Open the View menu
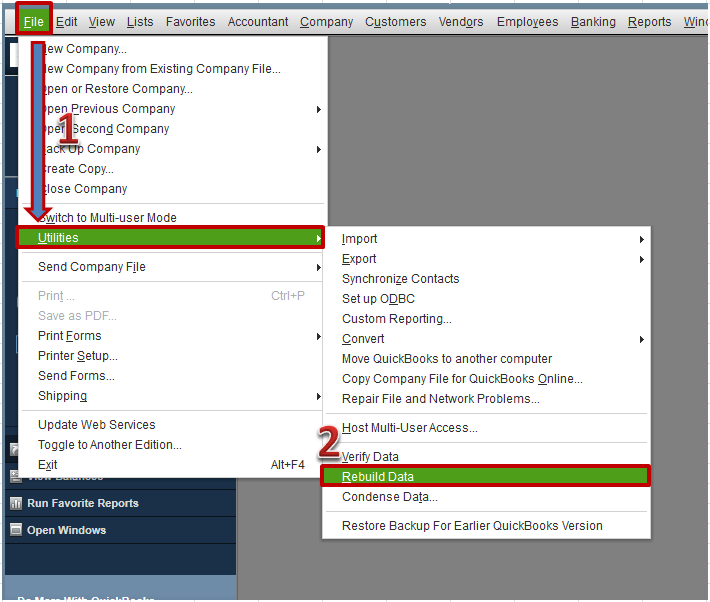710x602 pixels. tap(101, 22)
